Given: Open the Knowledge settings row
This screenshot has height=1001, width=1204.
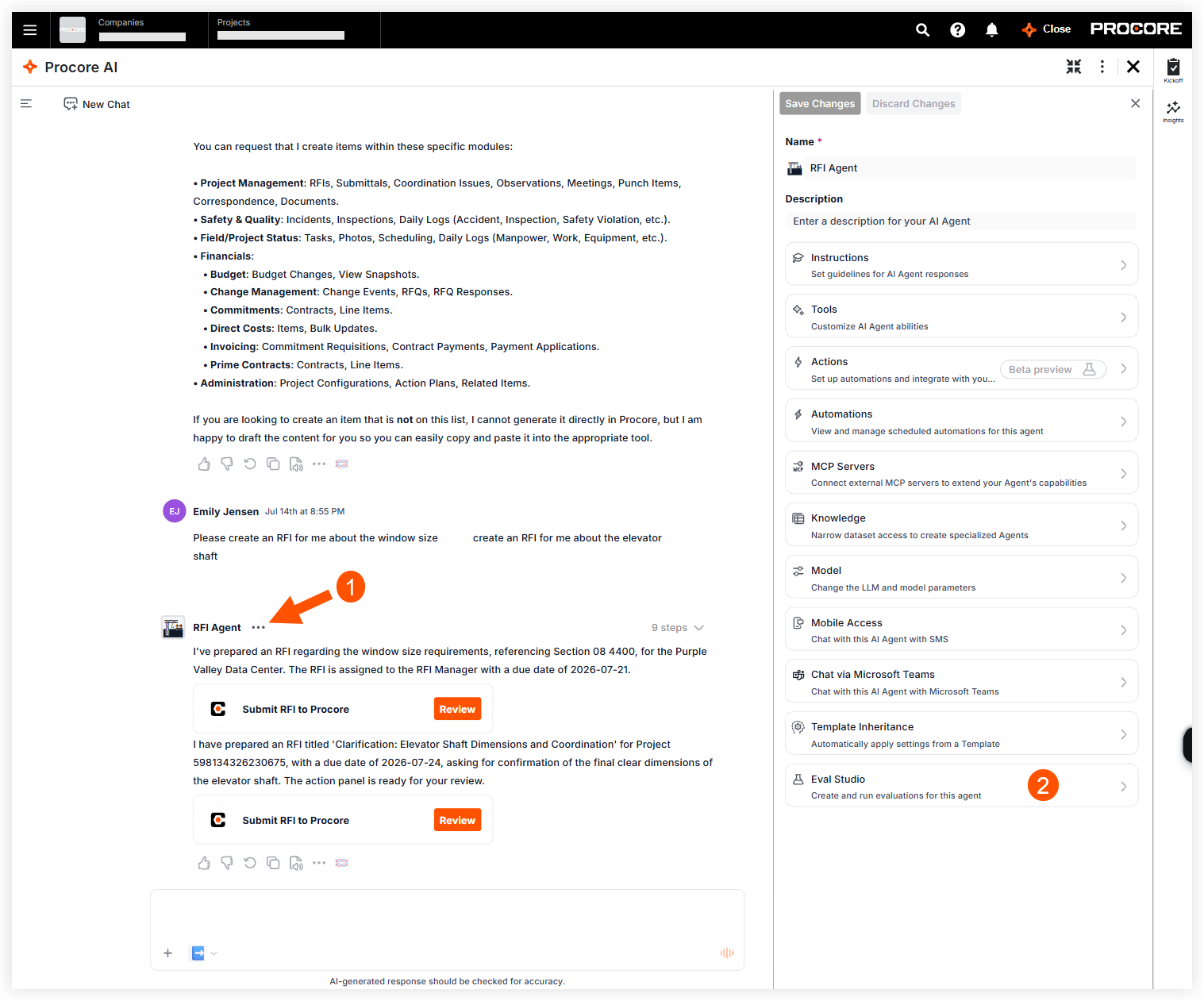Looking at the screenshot, I should point(961,526).
